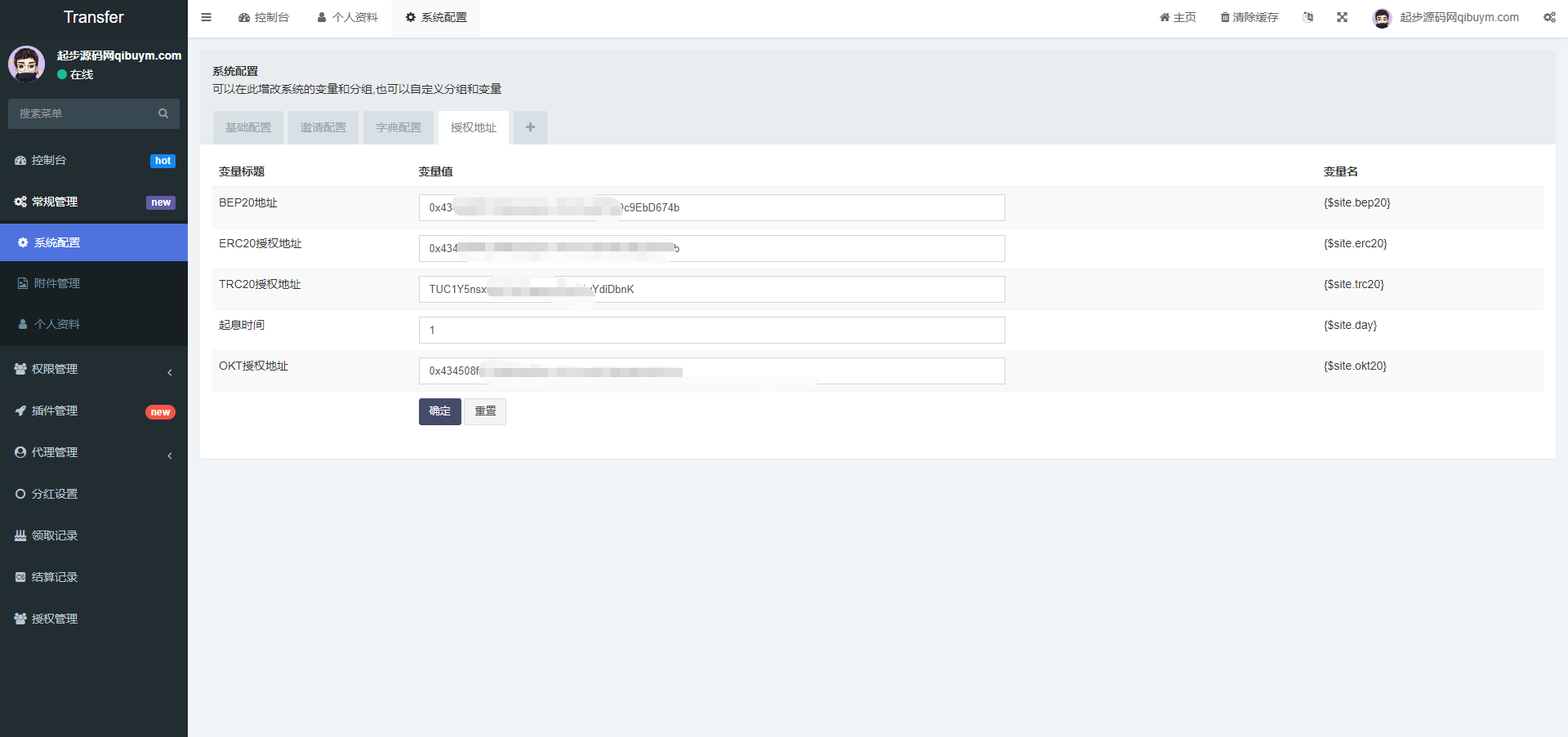Open 分红设置 in the sidebar

pos(55,494)
